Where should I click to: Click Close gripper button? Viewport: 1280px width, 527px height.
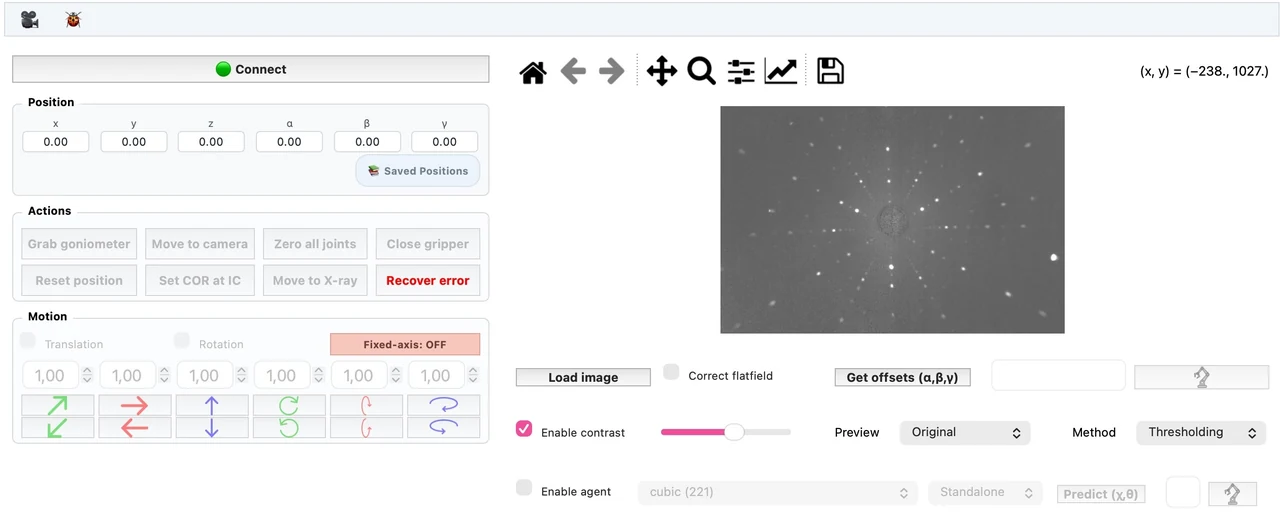click(x=428, y=244)
